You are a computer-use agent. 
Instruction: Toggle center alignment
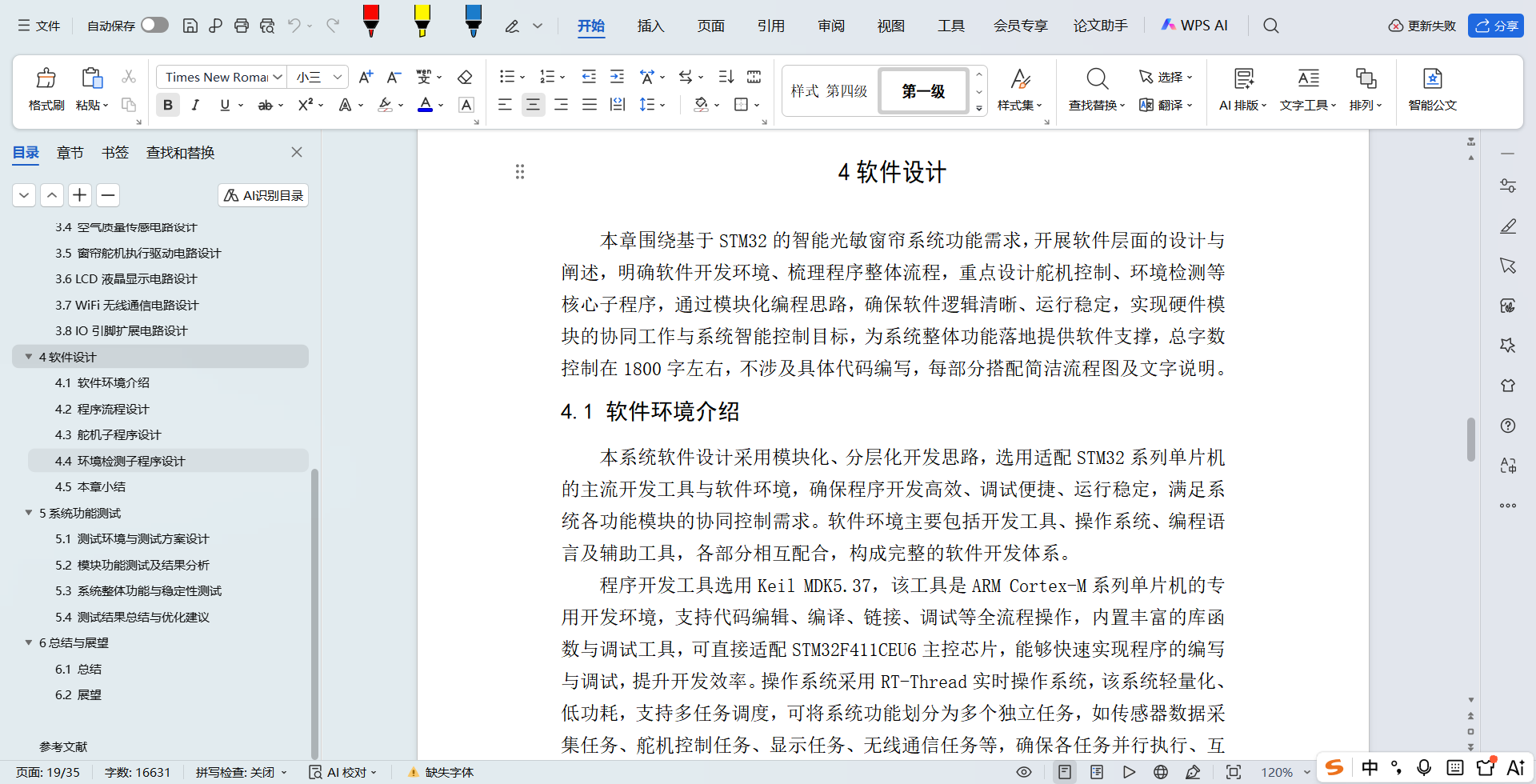(x=533, y=105)
